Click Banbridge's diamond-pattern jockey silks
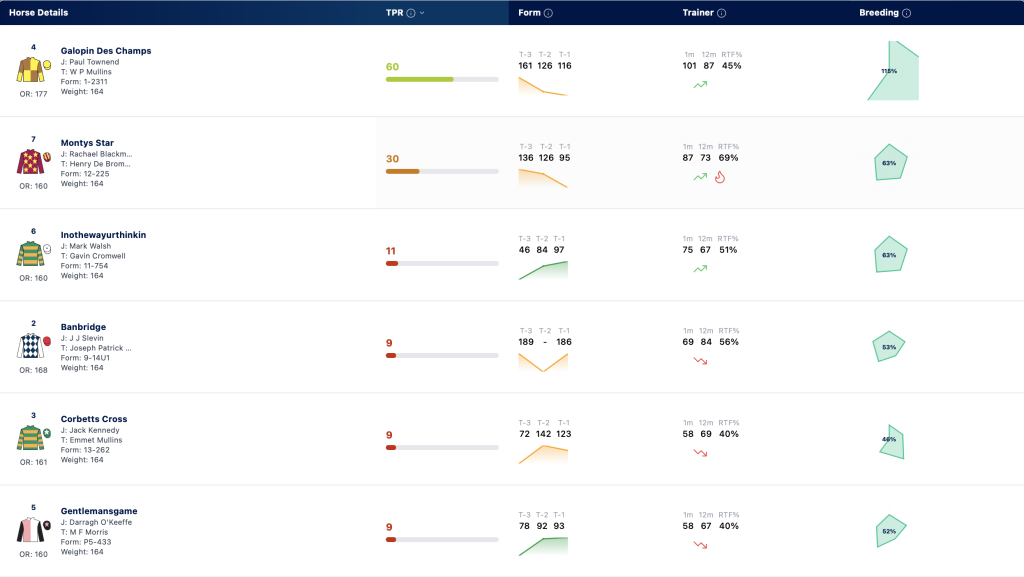The width and height of the screenshot is (1024, 577). coord(31,345)
